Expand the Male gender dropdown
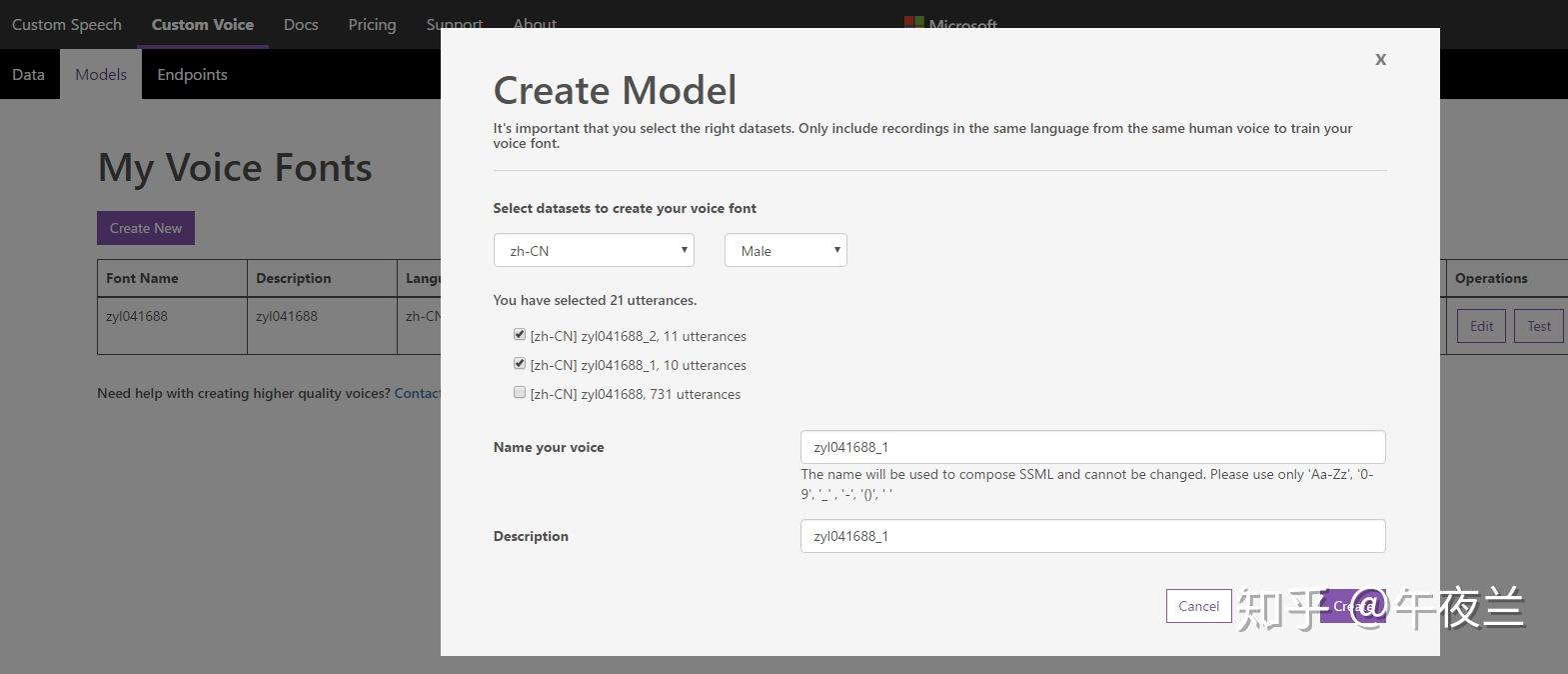The height and width of the screenshot is (674, 1568). tap(785, 251)
